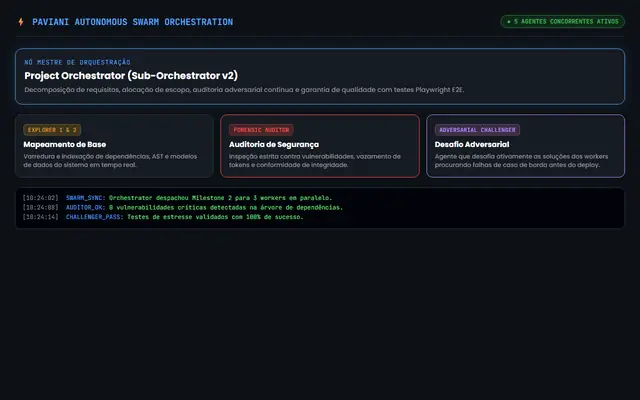This screenshot has height=400, width=640.
Task: Click the Testes de estresse validados log message
Action: [x=216, y=217]
